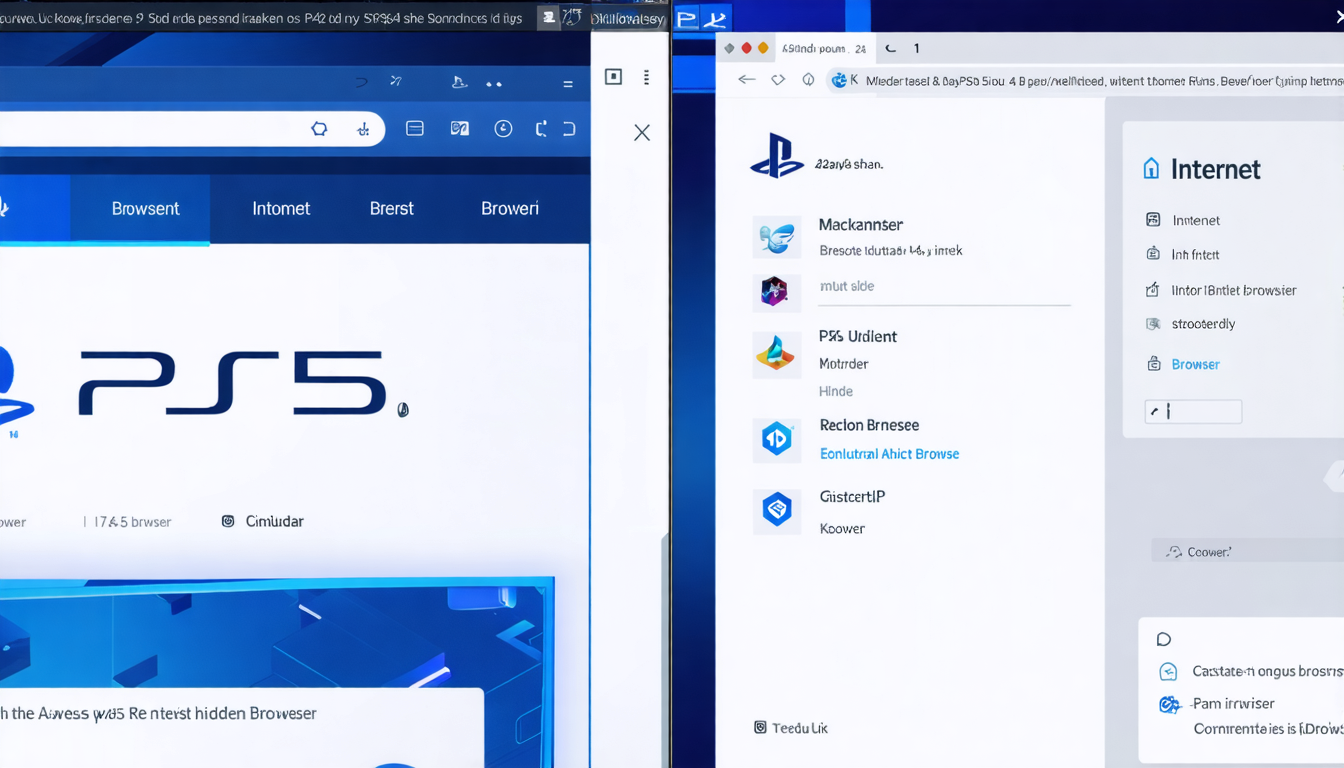Image resolution: width=1344 pixels, height=768 pixels.
Task: Select the bookmark shield icon in address bar
Action: (319, 128)
